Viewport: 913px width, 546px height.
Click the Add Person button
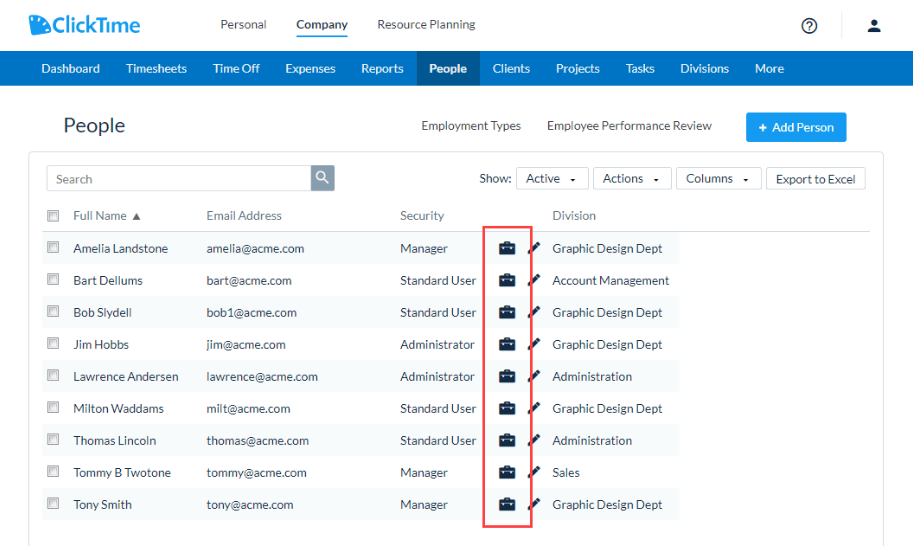pyautogui.click(x=796, y=127)
